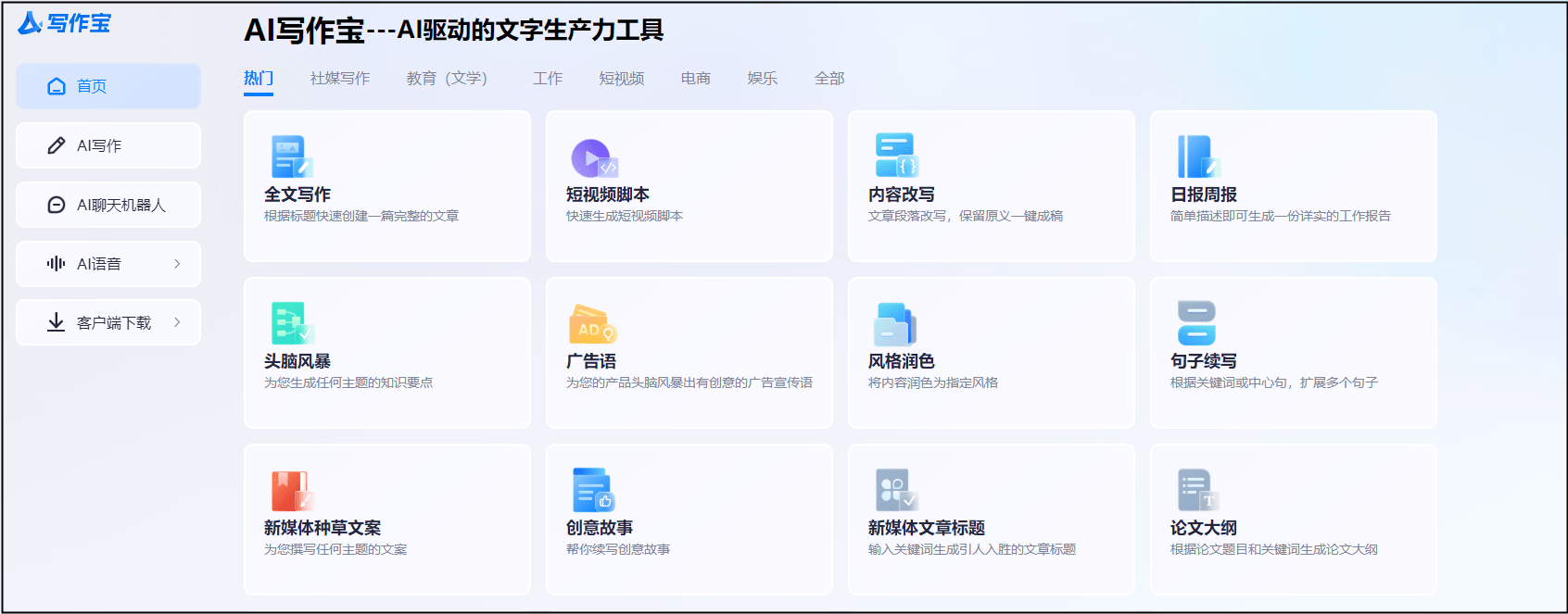1568x614 pixels.
Task: Click description 根据标题快速创建一篇完整的文章
Action: [x=361, y=216]
